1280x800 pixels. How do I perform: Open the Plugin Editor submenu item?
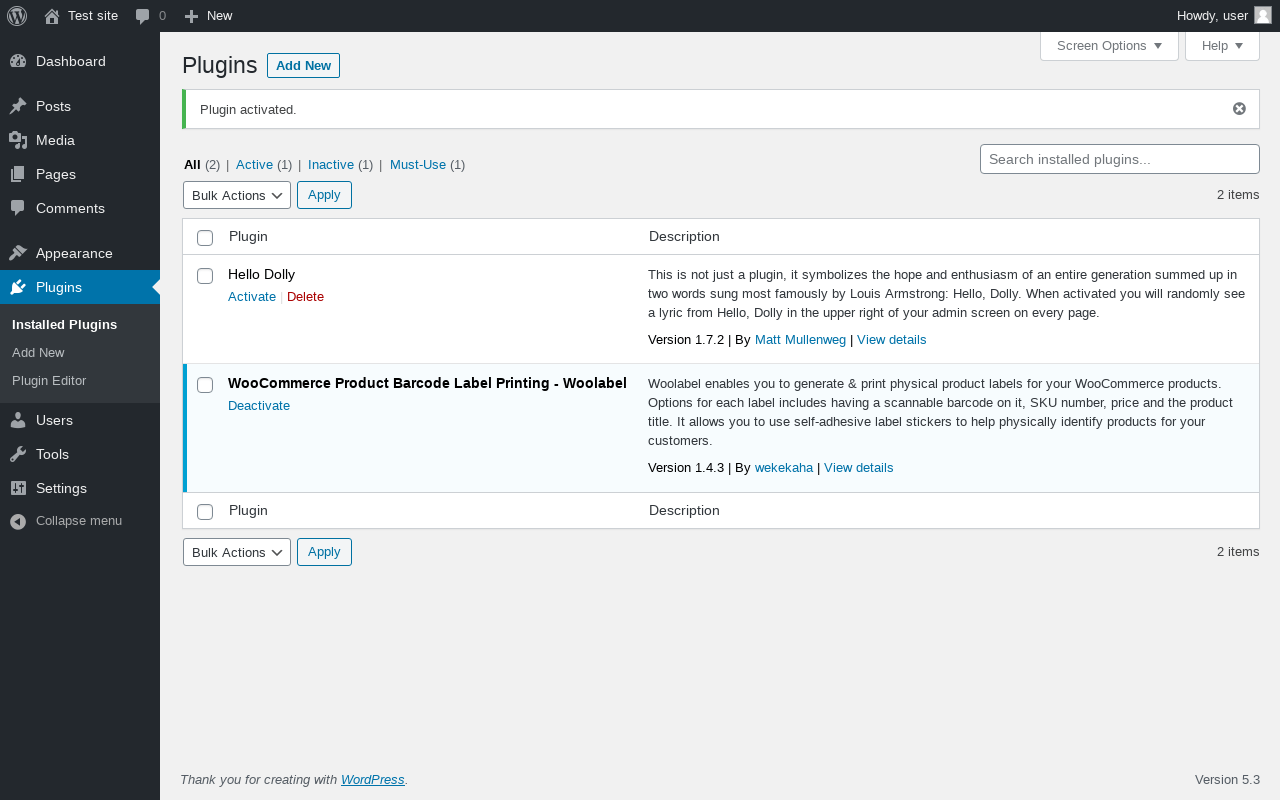[x=49, y=381]
